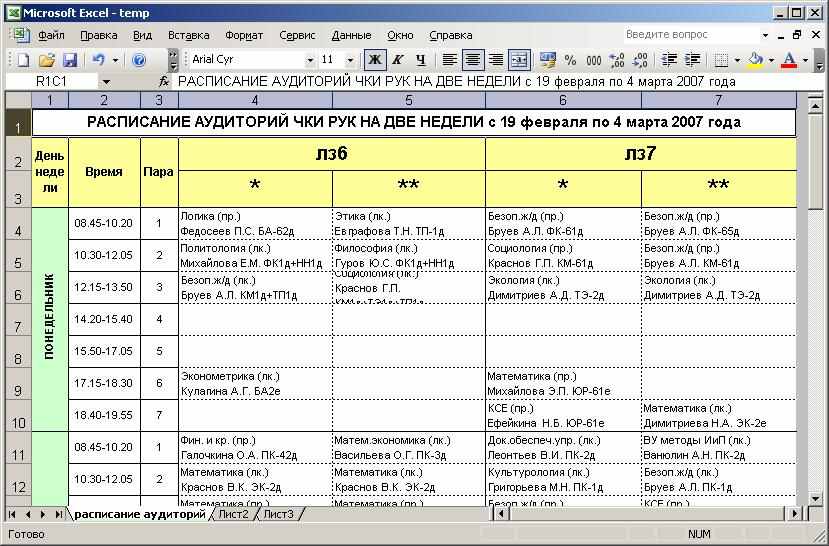Image resolution: width=829 pixels, height=546 pixels.
Task: Go to last sheet tab arrow
Action: (58, 514)
